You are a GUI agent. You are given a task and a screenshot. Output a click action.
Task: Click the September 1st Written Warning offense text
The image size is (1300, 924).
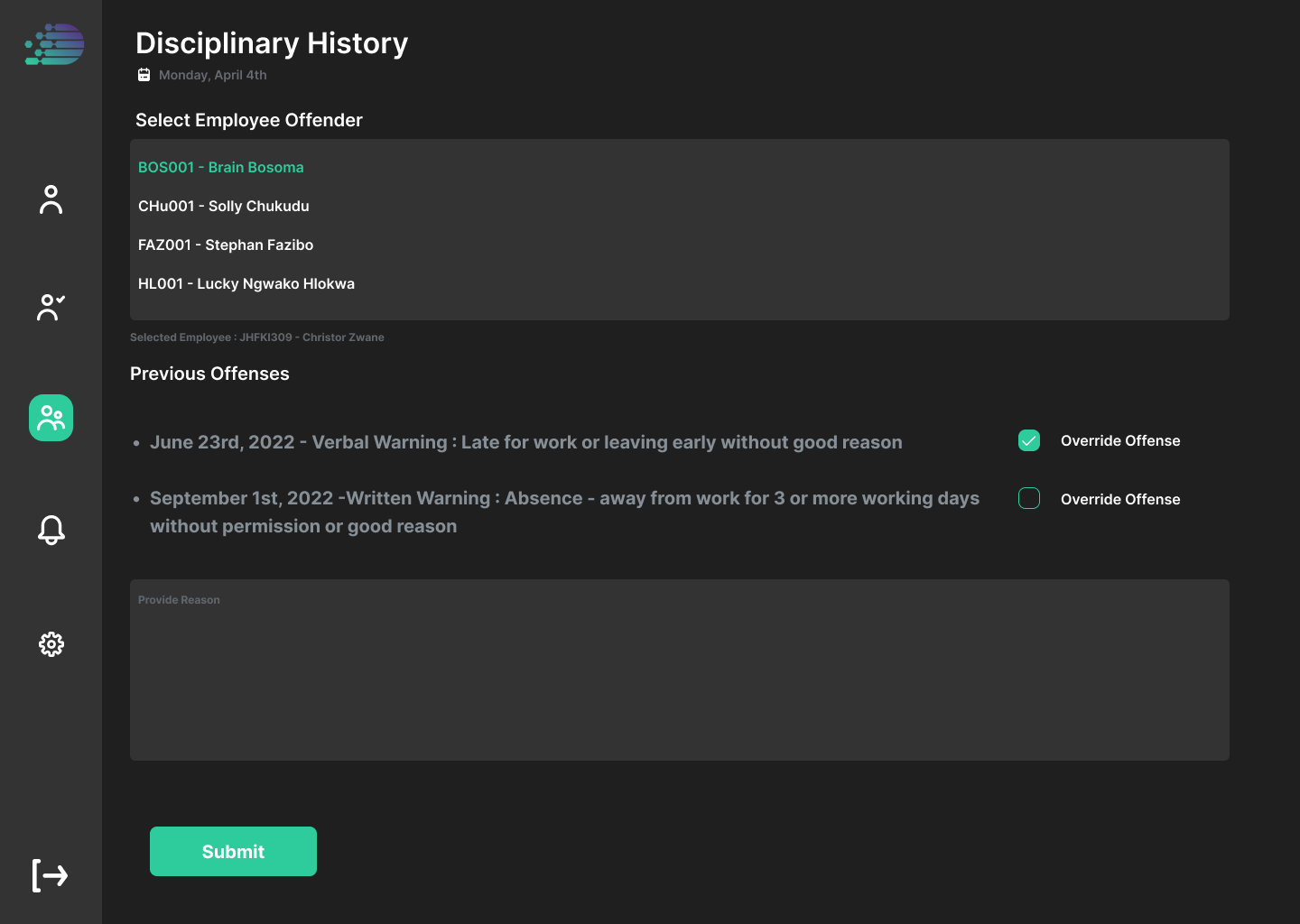pyautogui.click(x=564, y=512)
